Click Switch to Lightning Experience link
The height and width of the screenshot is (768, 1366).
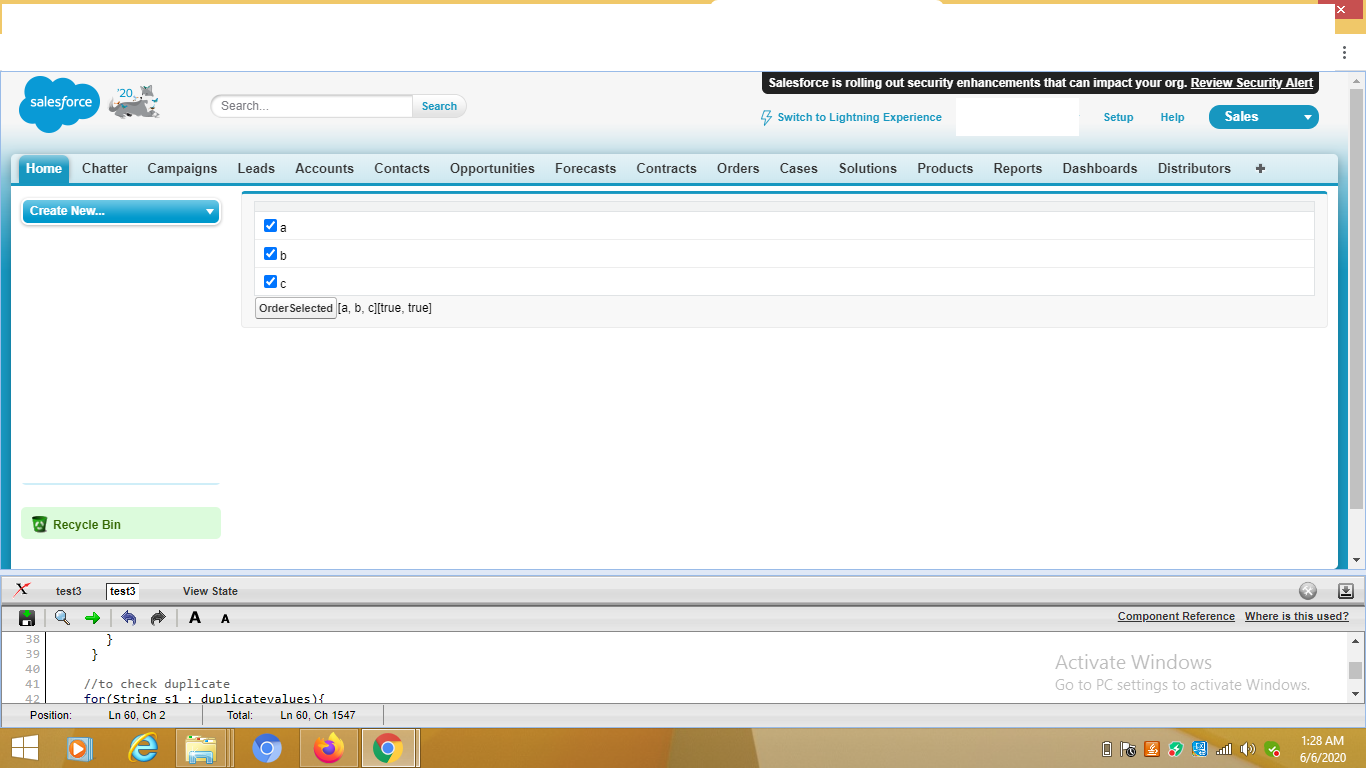pos(859,117)
